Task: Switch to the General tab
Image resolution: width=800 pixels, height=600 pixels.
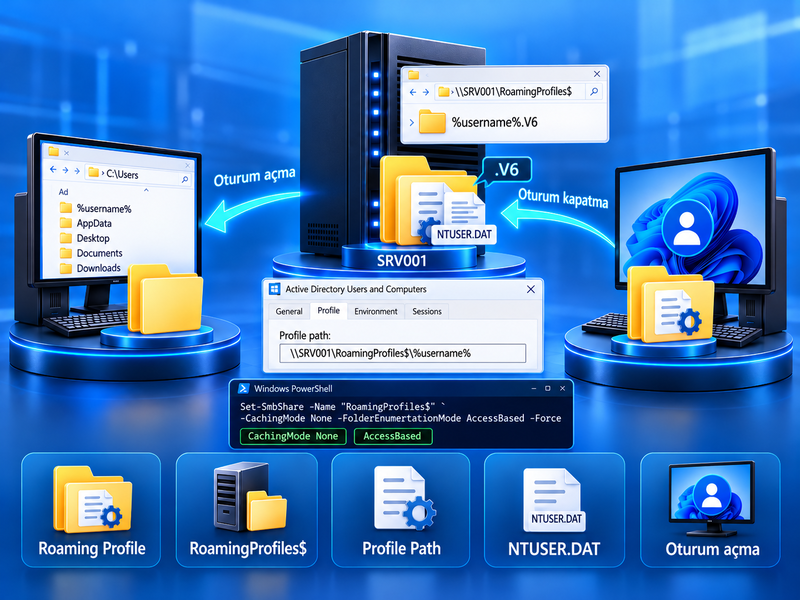Action: click(289, 311)
